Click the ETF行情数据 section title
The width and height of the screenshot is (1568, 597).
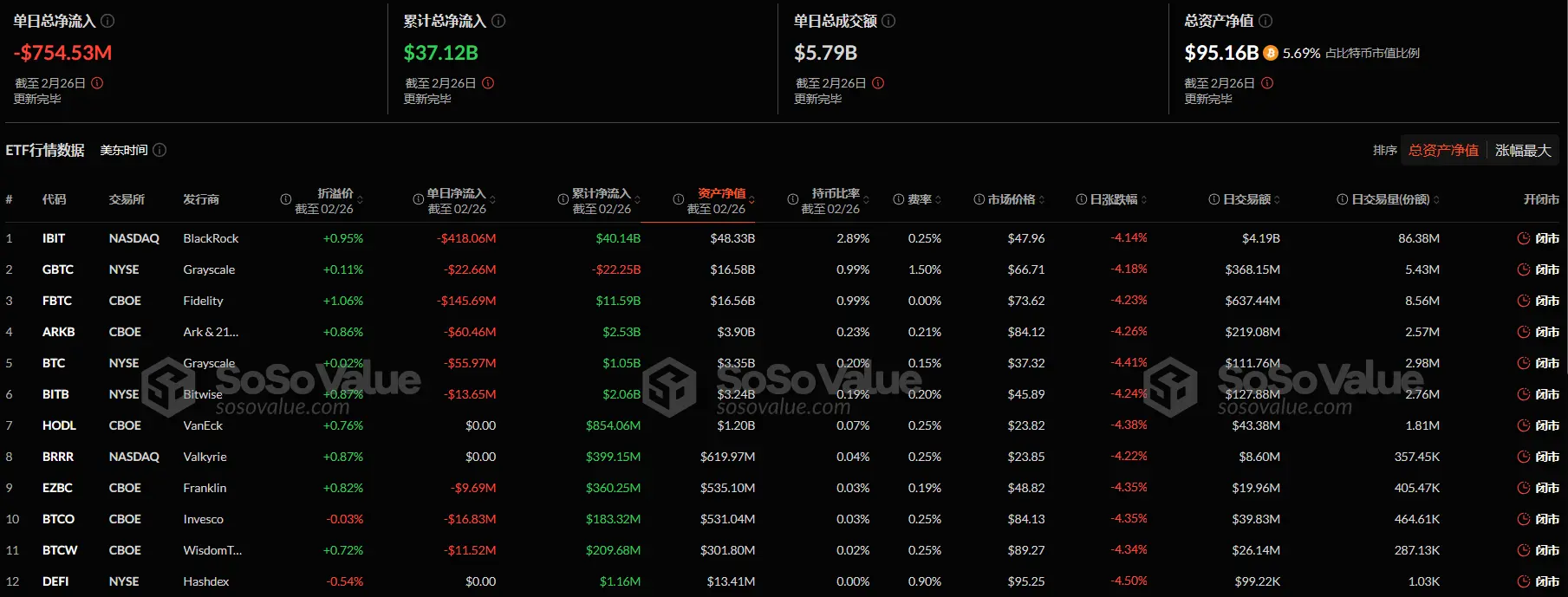(45, 150)
